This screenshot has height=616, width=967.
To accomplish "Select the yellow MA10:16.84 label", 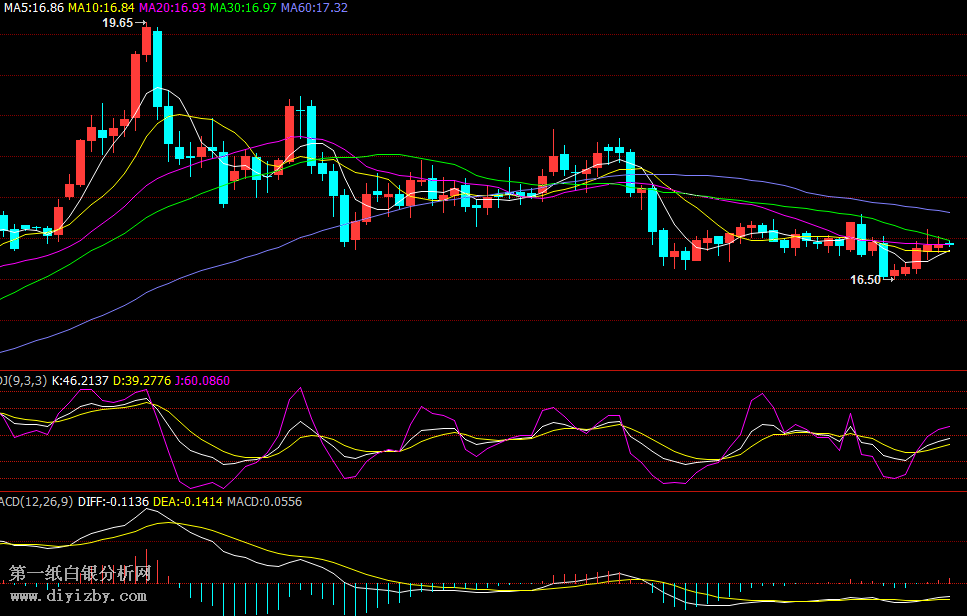I will 101,7.
